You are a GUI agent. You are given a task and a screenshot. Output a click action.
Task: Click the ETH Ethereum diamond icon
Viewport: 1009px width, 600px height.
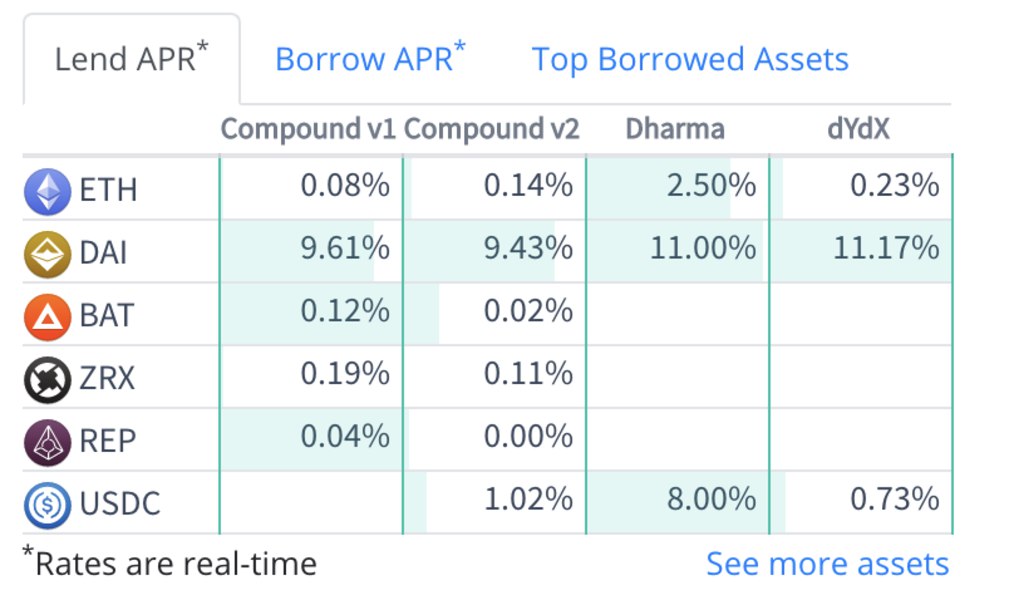(x=48, y=191)
